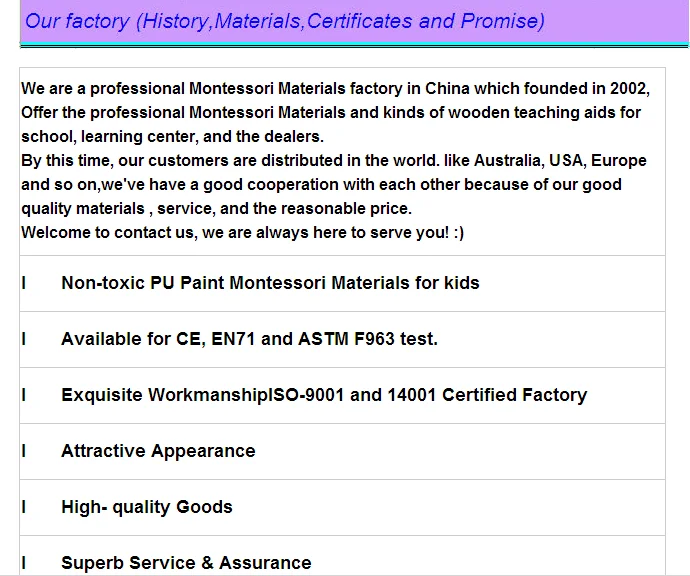
Task: Click the bullet marker beside "High- quality Goods"
Action: [x=24, y=507]
